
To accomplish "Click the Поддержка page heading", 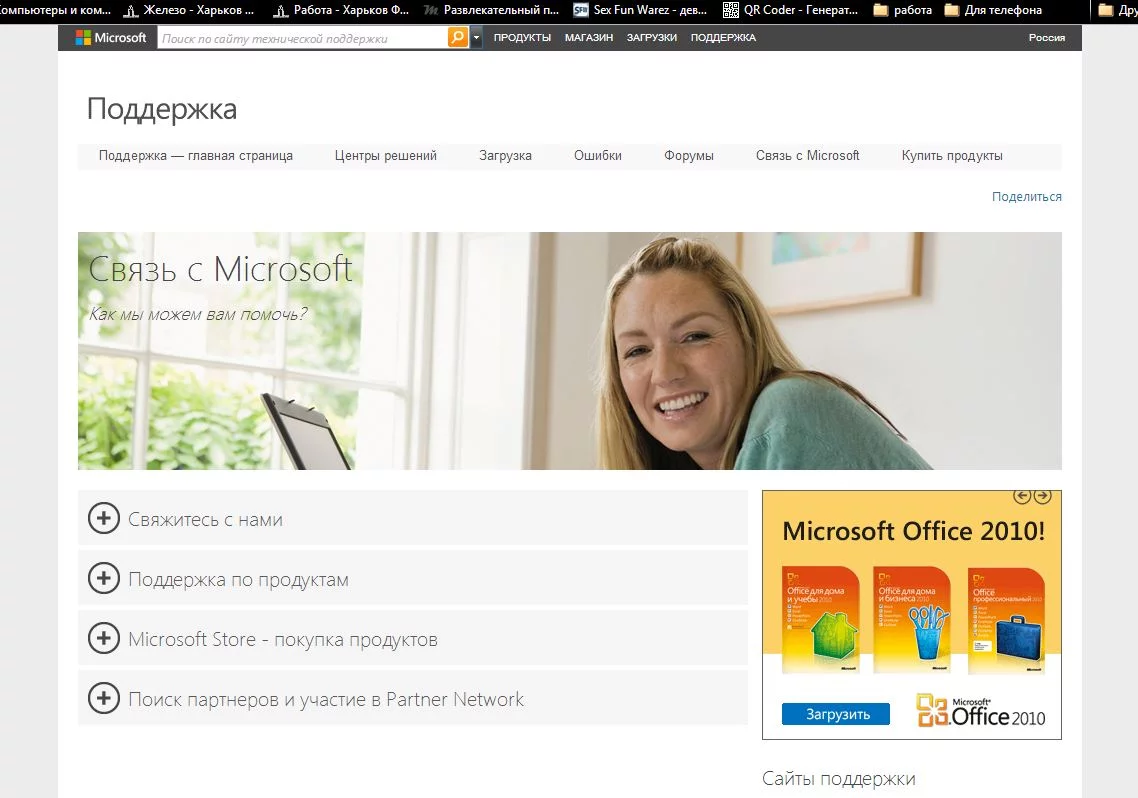I will 162,110.
